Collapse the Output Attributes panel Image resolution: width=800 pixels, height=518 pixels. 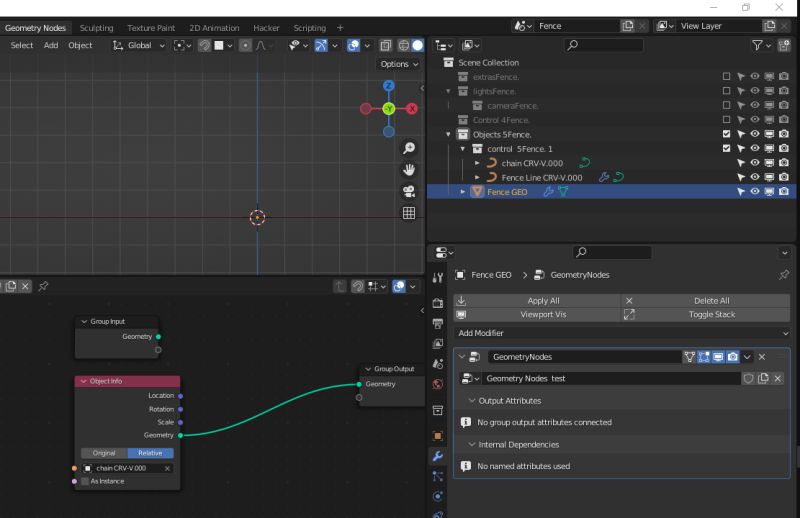(x=472, y=401)
